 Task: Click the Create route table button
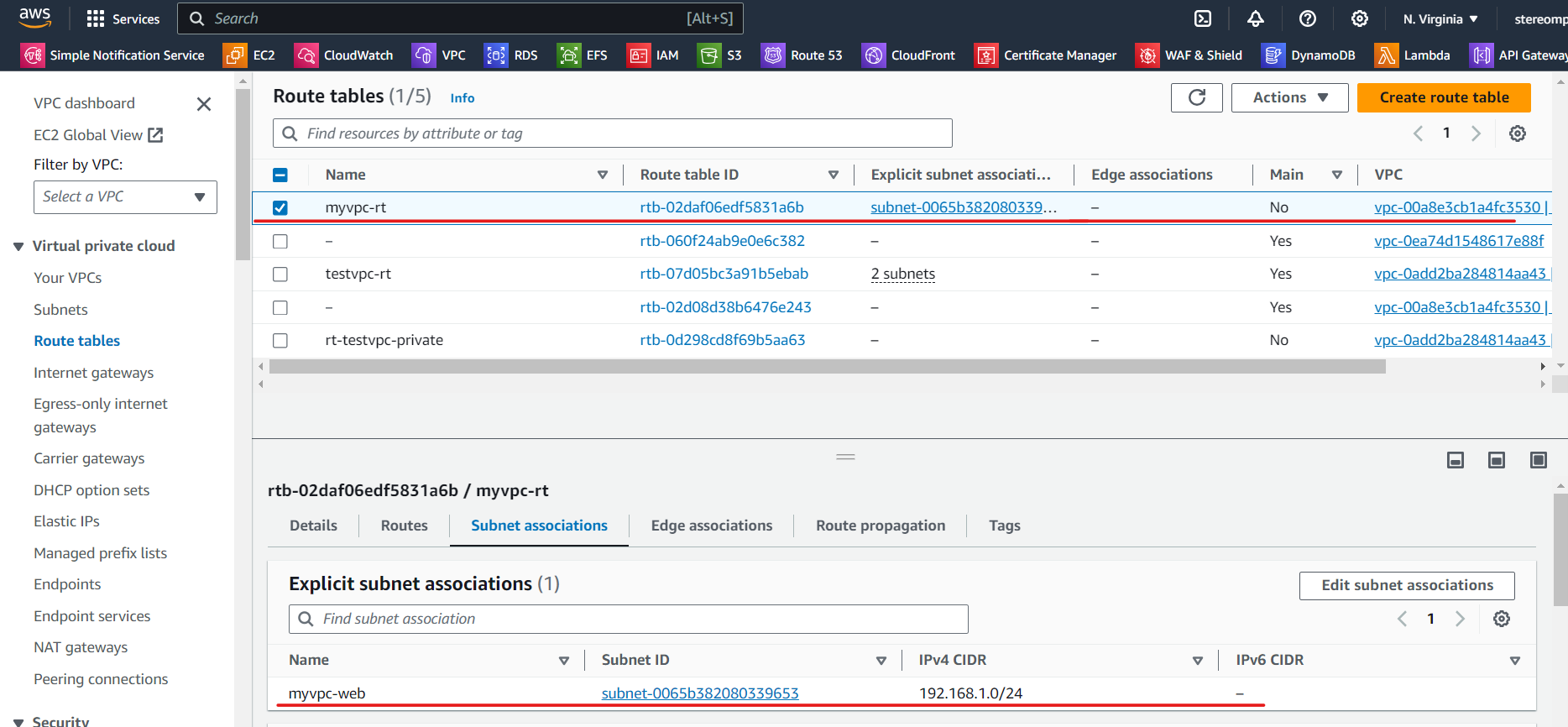[x=1444, y=97]
